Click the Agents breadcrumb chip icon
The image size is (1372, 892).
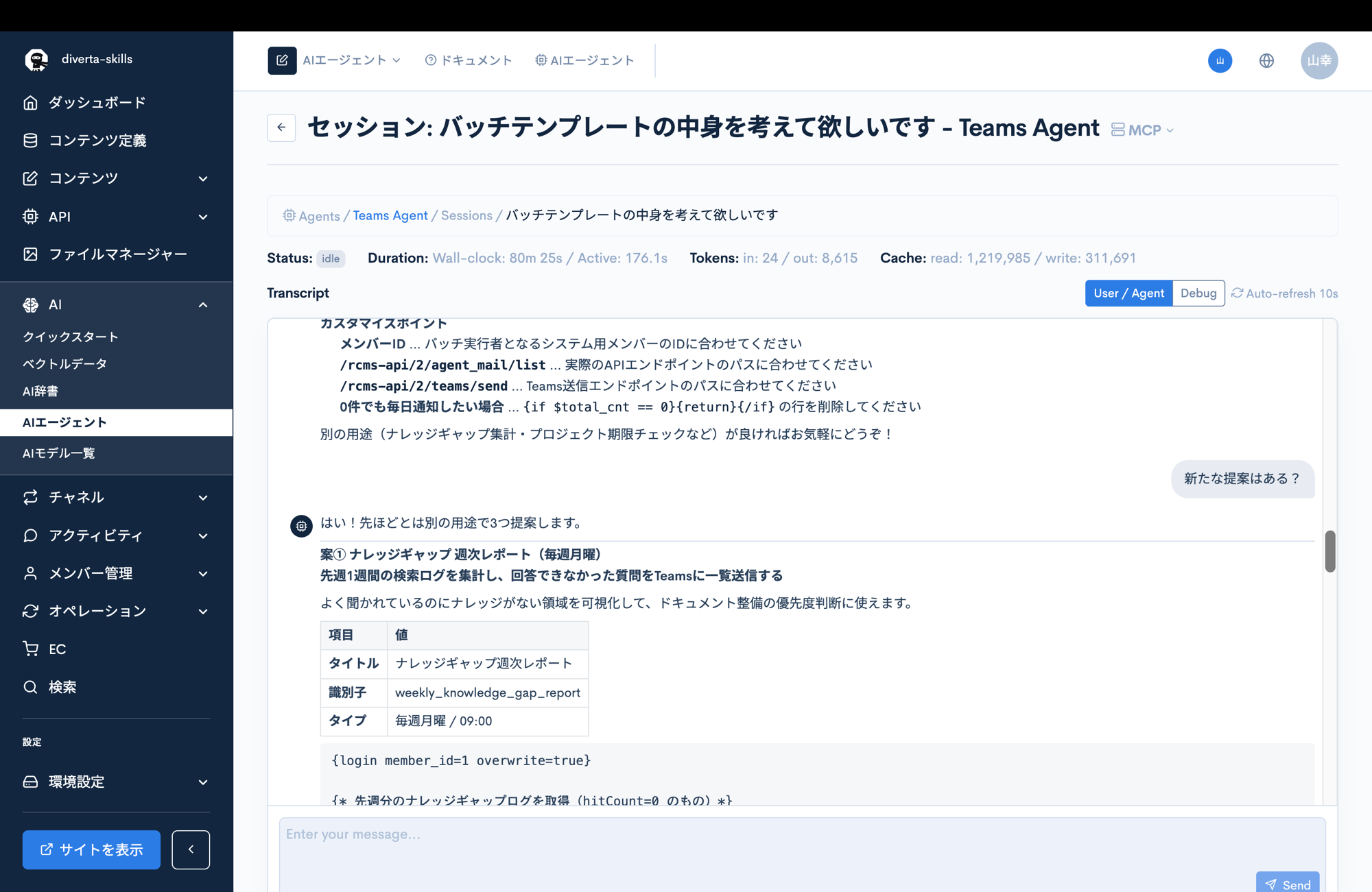(289, 215)
